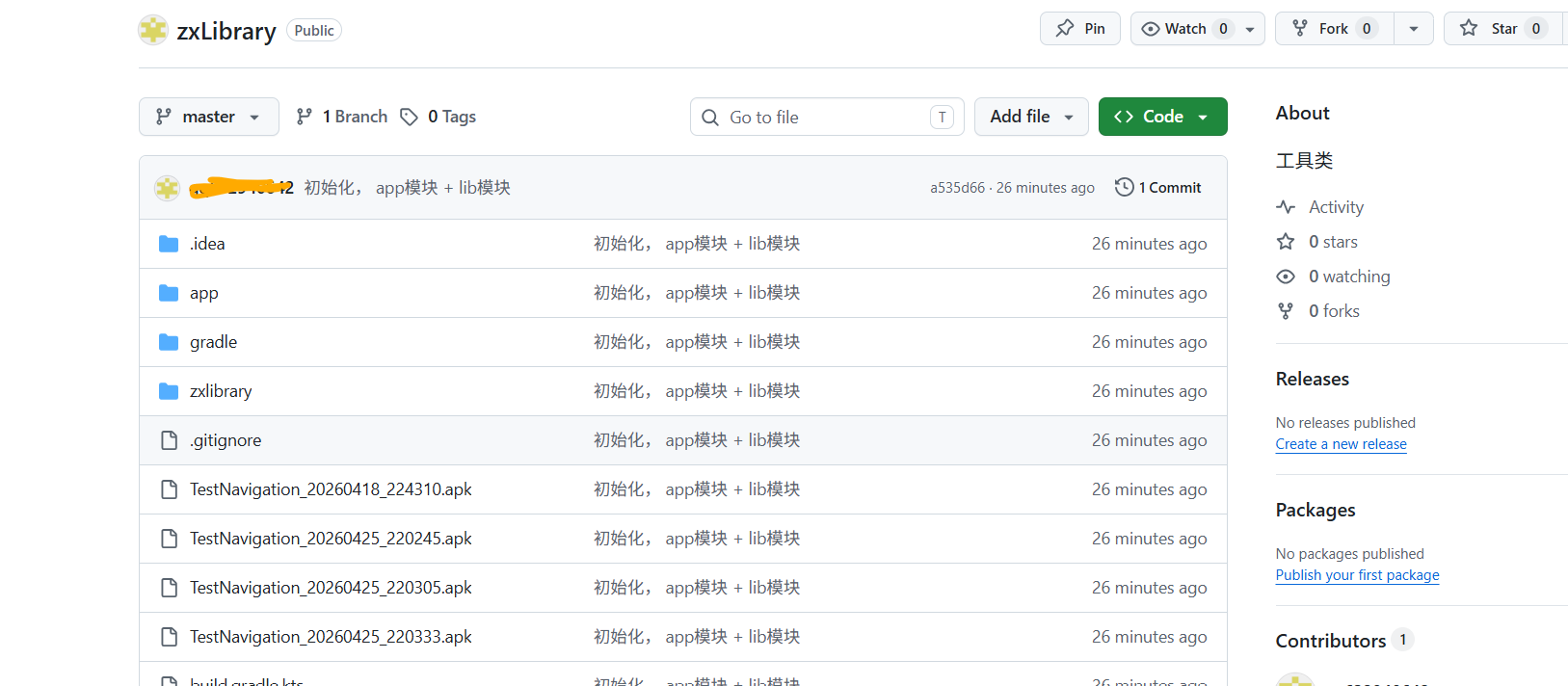Open the commit message in the .gitignore row
Viewport: 1568px width, 686px height.
(x=697, y=440)
